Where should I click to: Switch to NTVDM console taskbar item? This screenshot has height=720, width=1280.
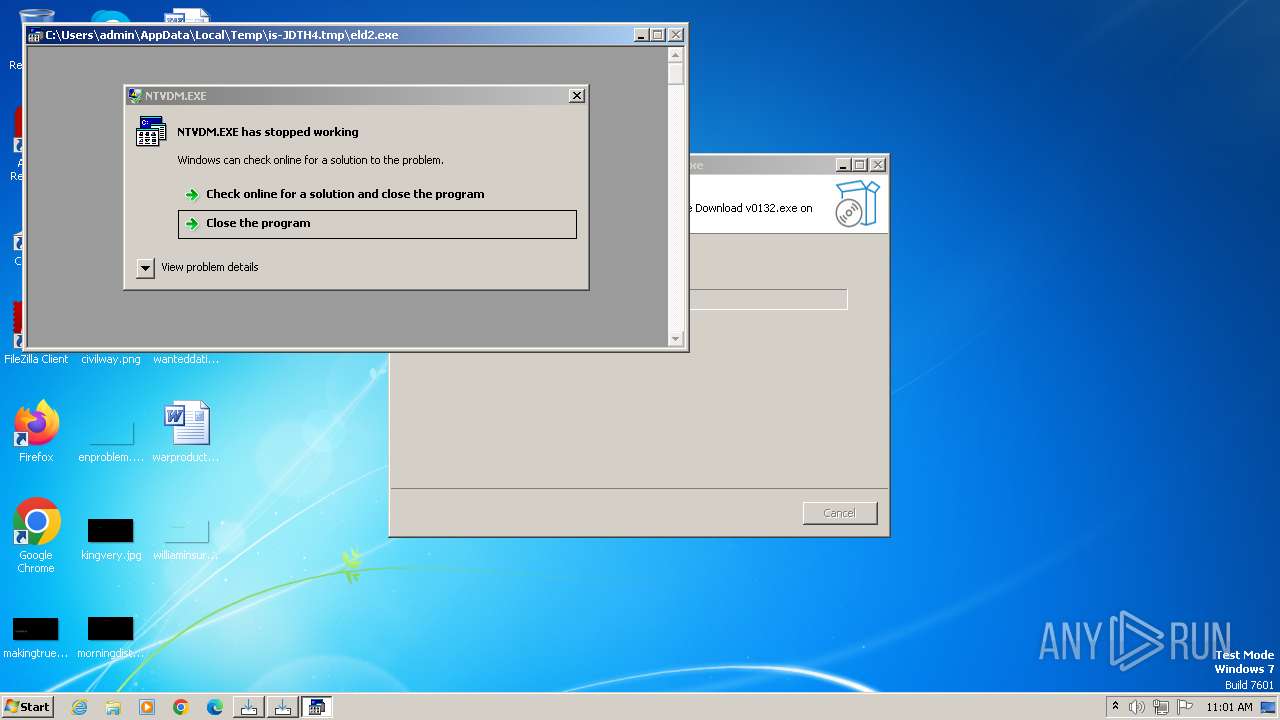click(317, 707)
